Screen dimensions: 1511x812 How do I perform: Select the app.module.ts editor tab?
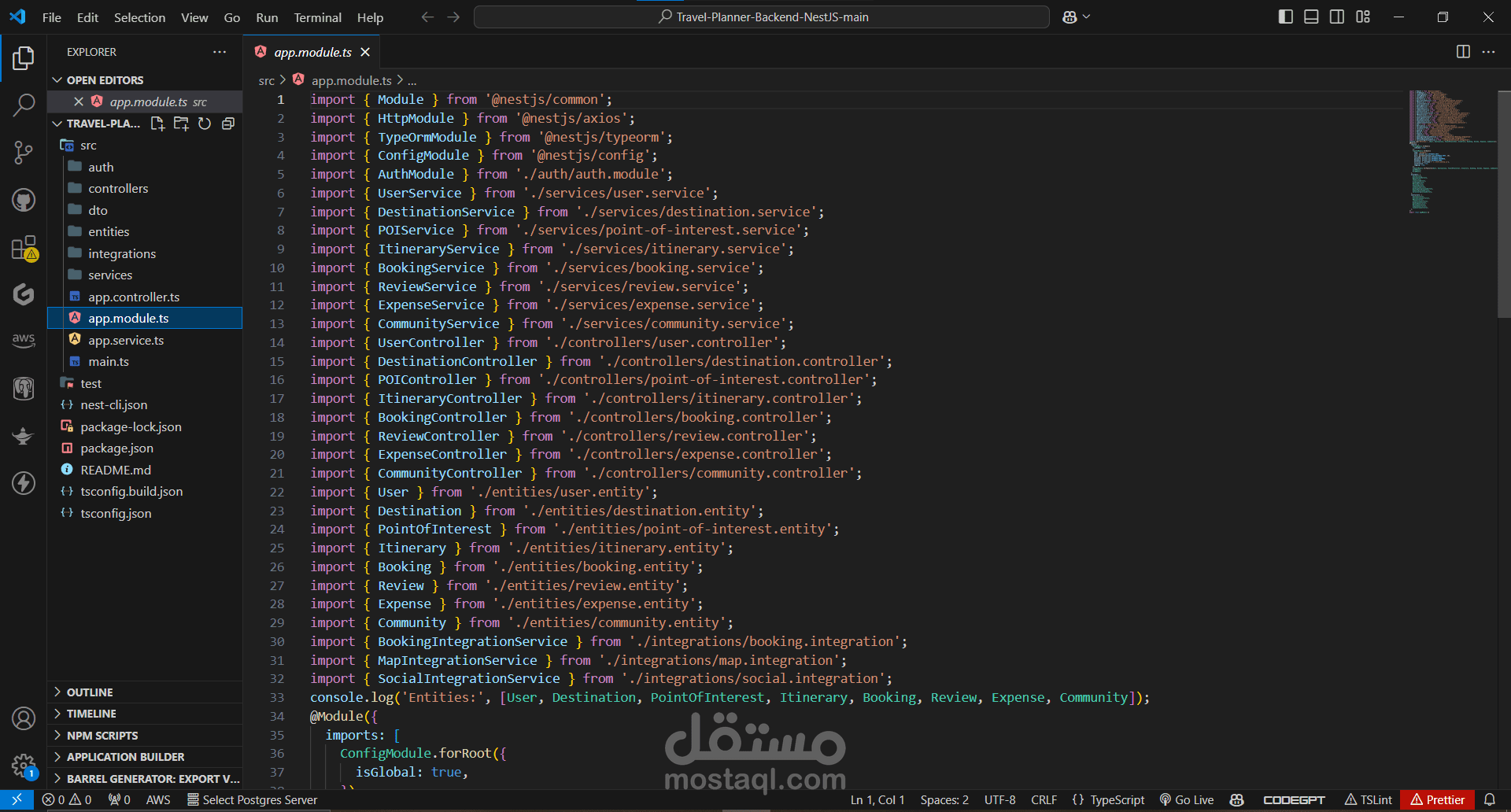(x=312, y=52)
